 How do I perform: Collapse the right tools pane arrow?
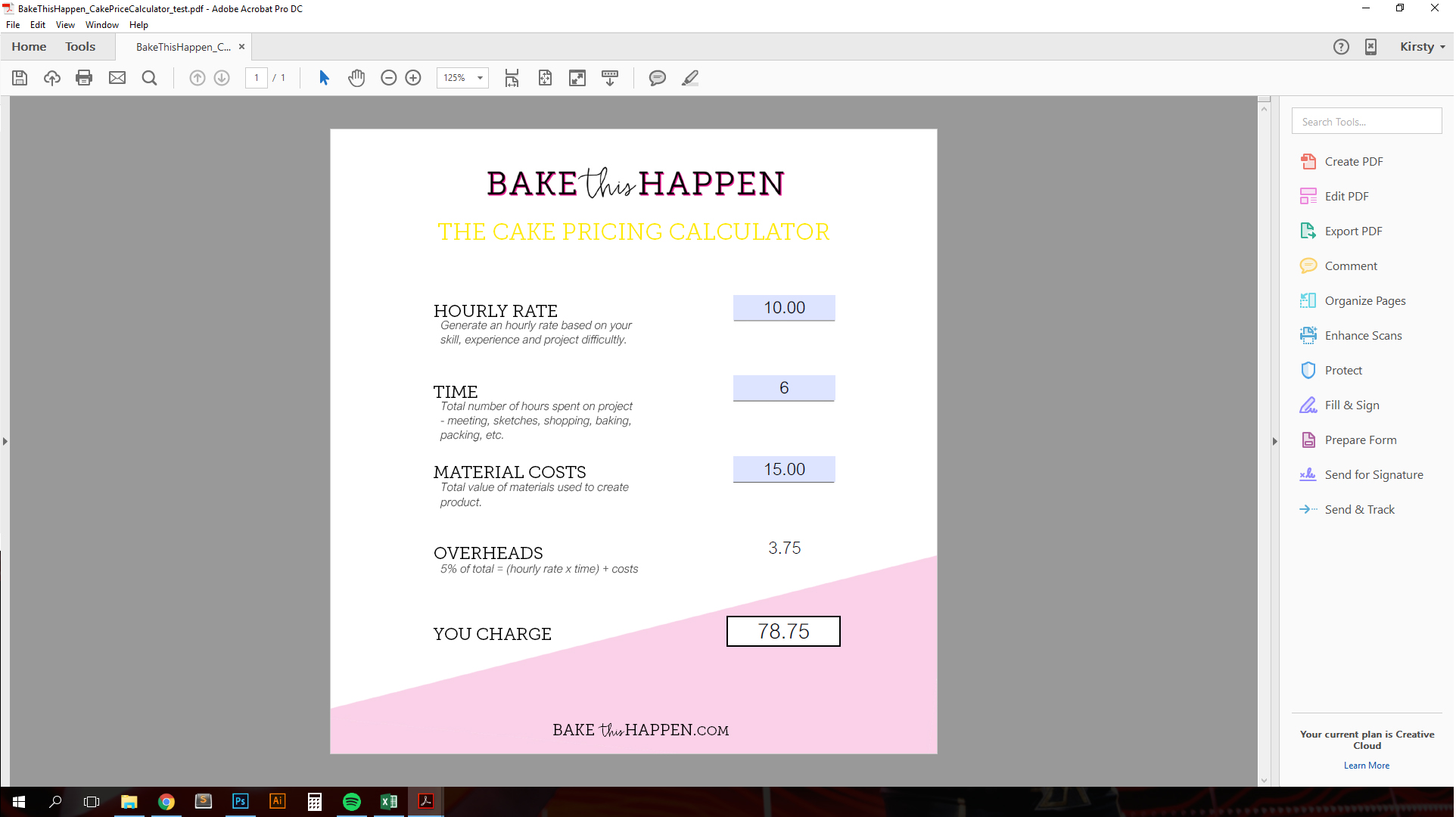1274,441
